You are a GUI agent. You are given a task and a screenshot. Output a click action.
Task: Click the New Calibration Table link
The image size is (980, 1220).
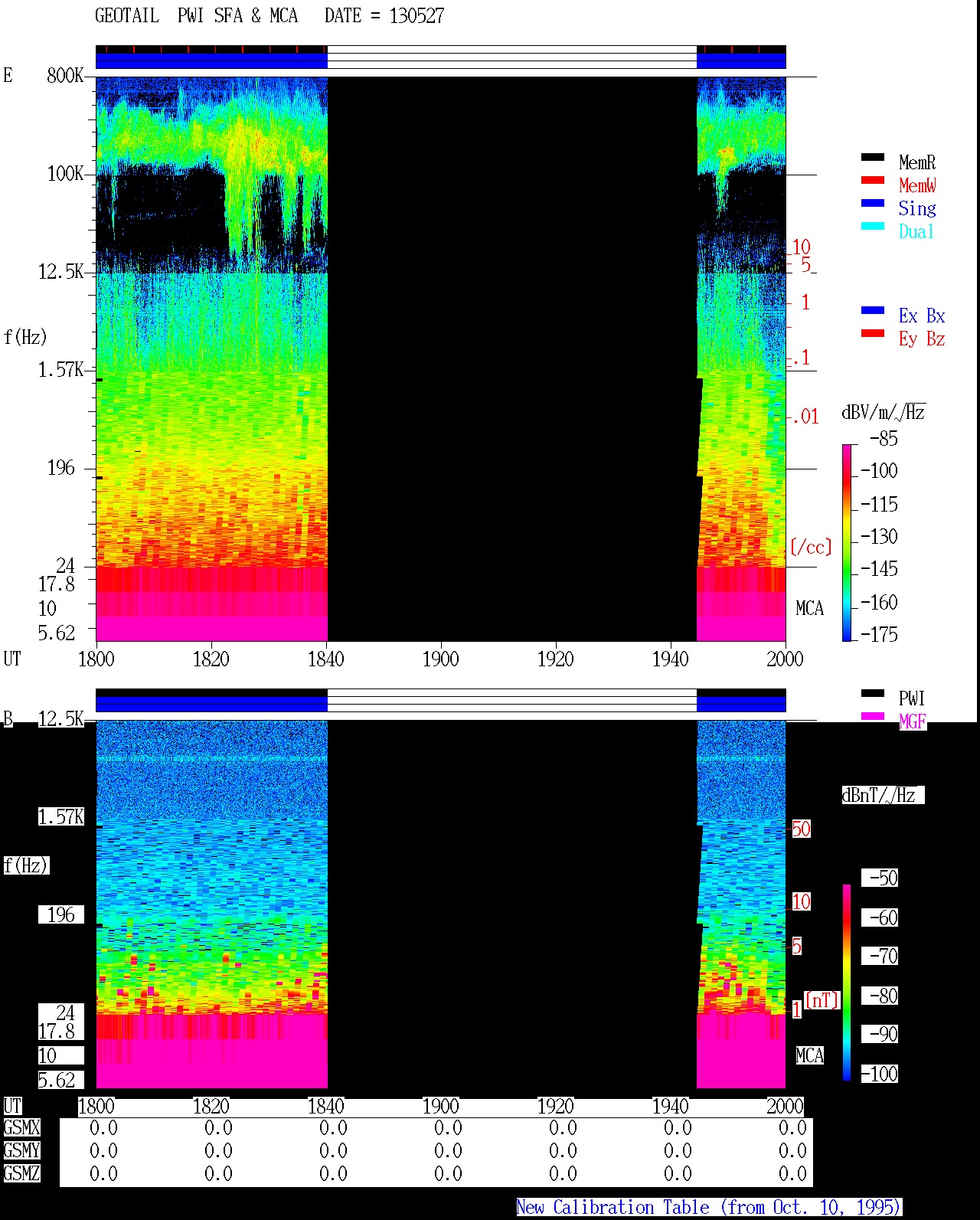pyautogui.click(x=709, y=1208)
